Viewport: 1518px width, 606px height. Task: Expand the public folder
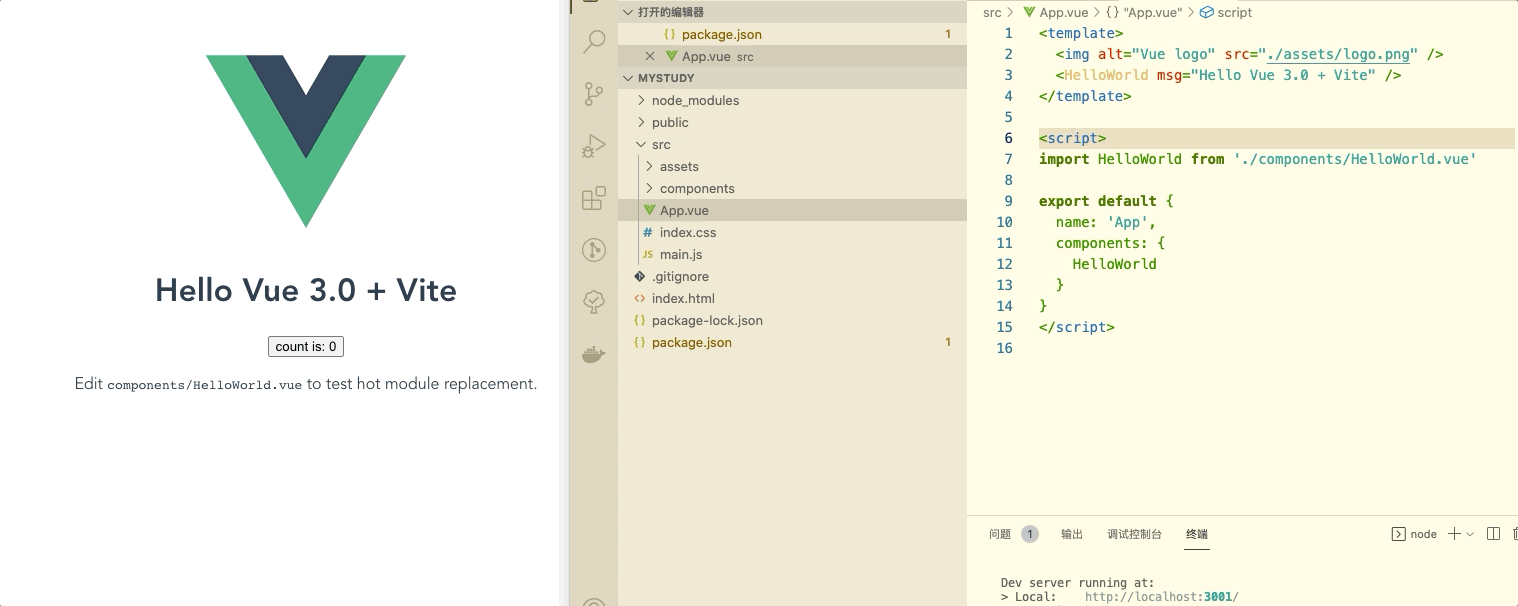tap(641, 122)
